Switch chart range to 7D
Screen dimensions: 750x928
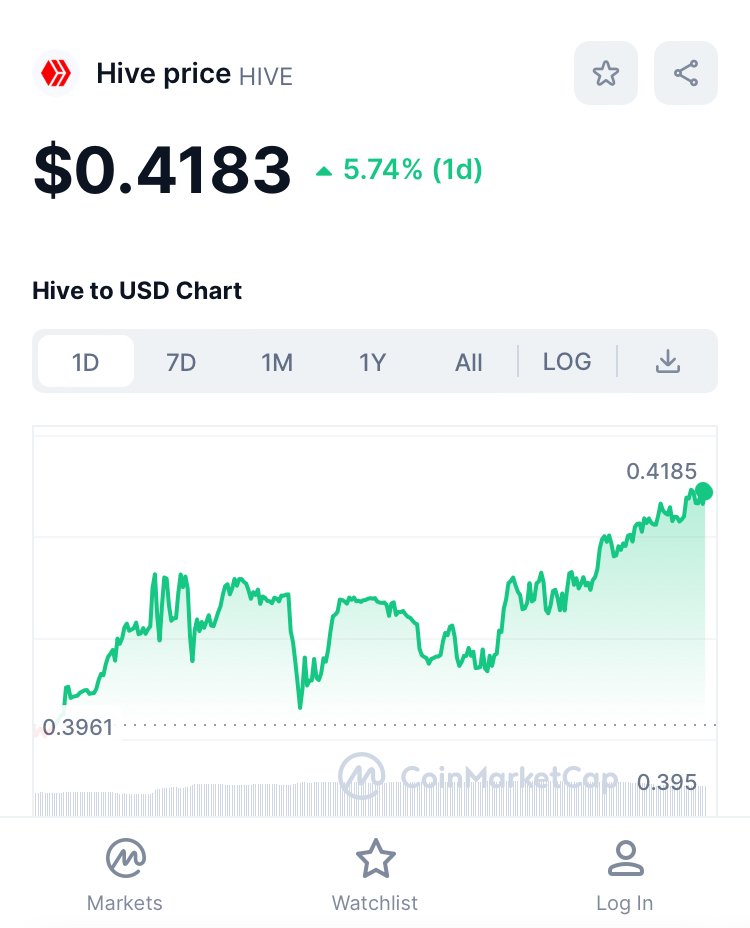coord(181,361)
